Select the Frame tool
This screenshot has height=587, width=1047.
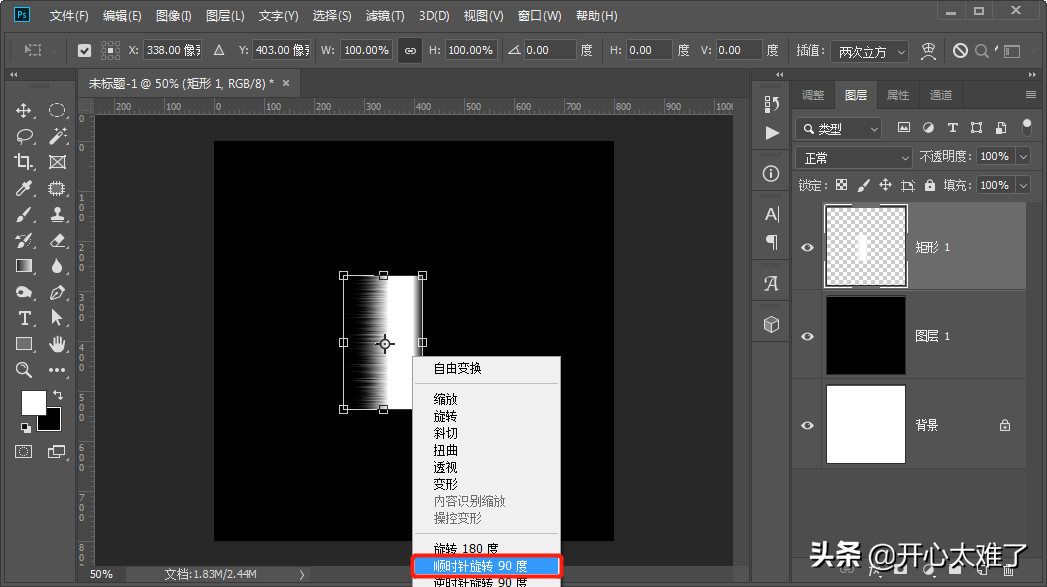click(x=57, y=162)
